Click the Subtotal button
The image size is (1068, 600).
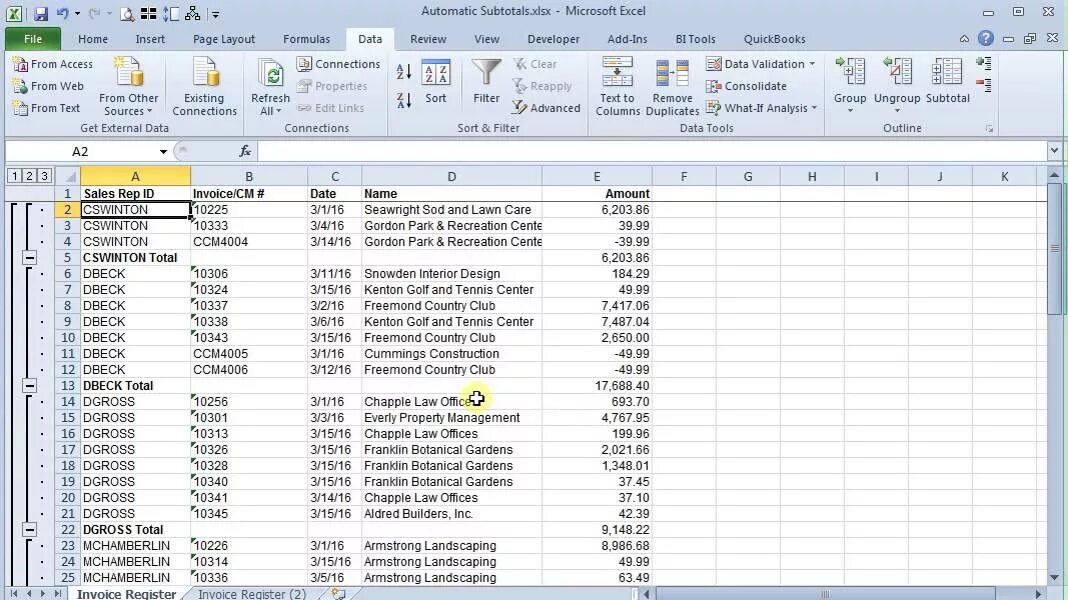947,82
